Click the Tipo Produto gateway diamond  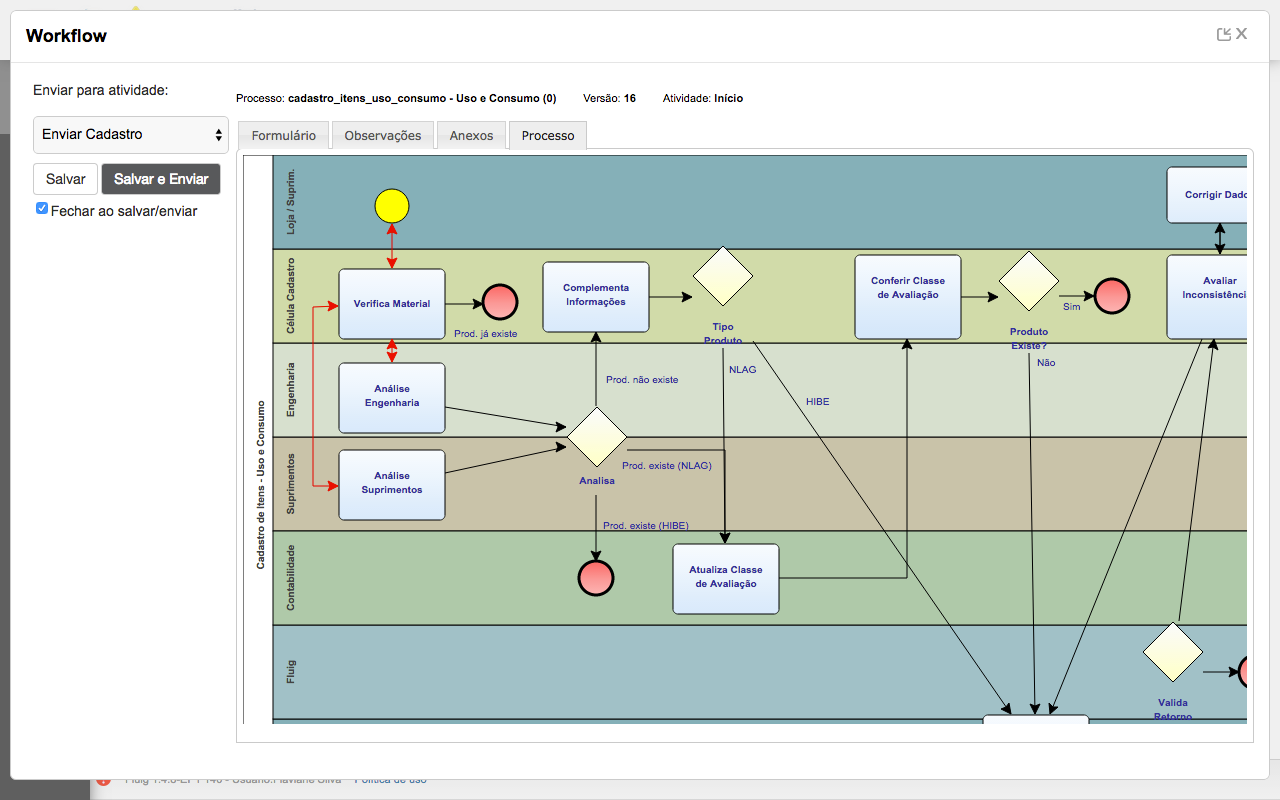tap(723, 276)
